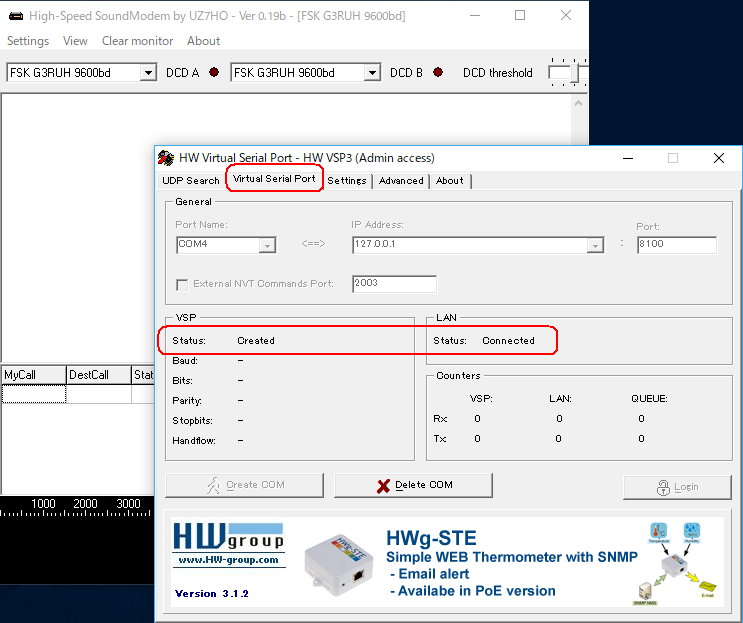
Task: Click the DCD B indicator light
Action: coord(438,72)
